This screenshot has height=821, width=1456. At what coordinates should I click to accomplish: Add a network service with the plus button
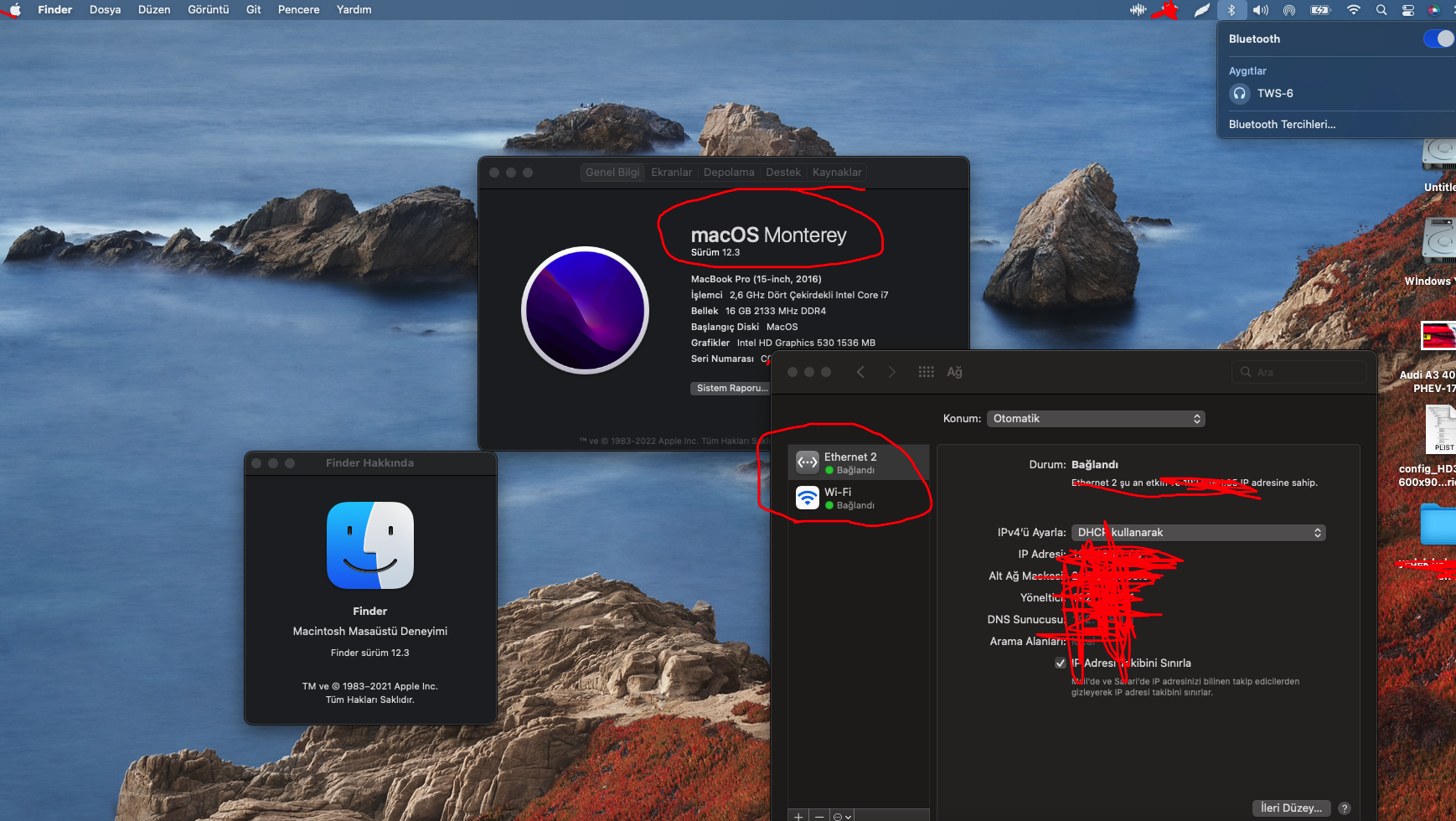(x=798, y=816)
